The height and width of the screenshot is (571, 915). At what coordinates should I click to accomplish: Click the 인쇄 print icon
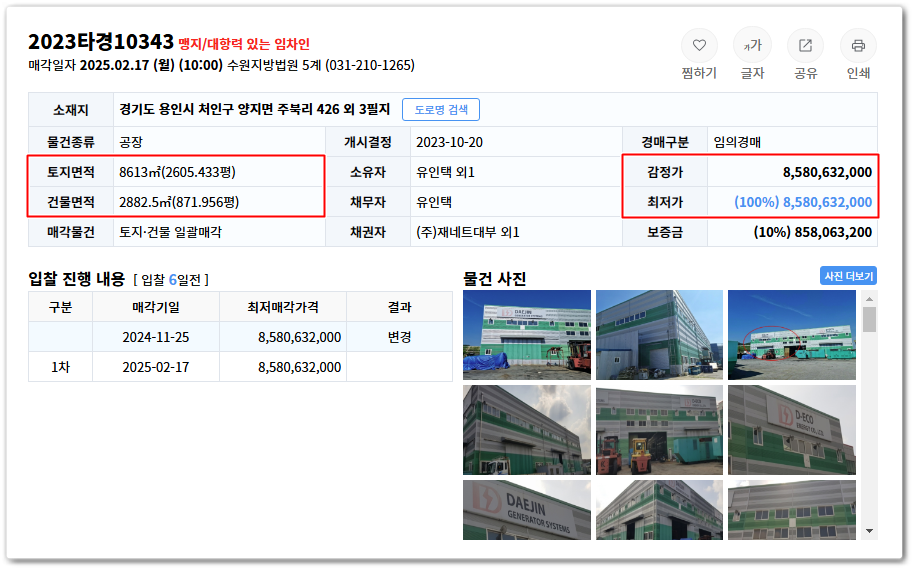[x=858, y=45]
